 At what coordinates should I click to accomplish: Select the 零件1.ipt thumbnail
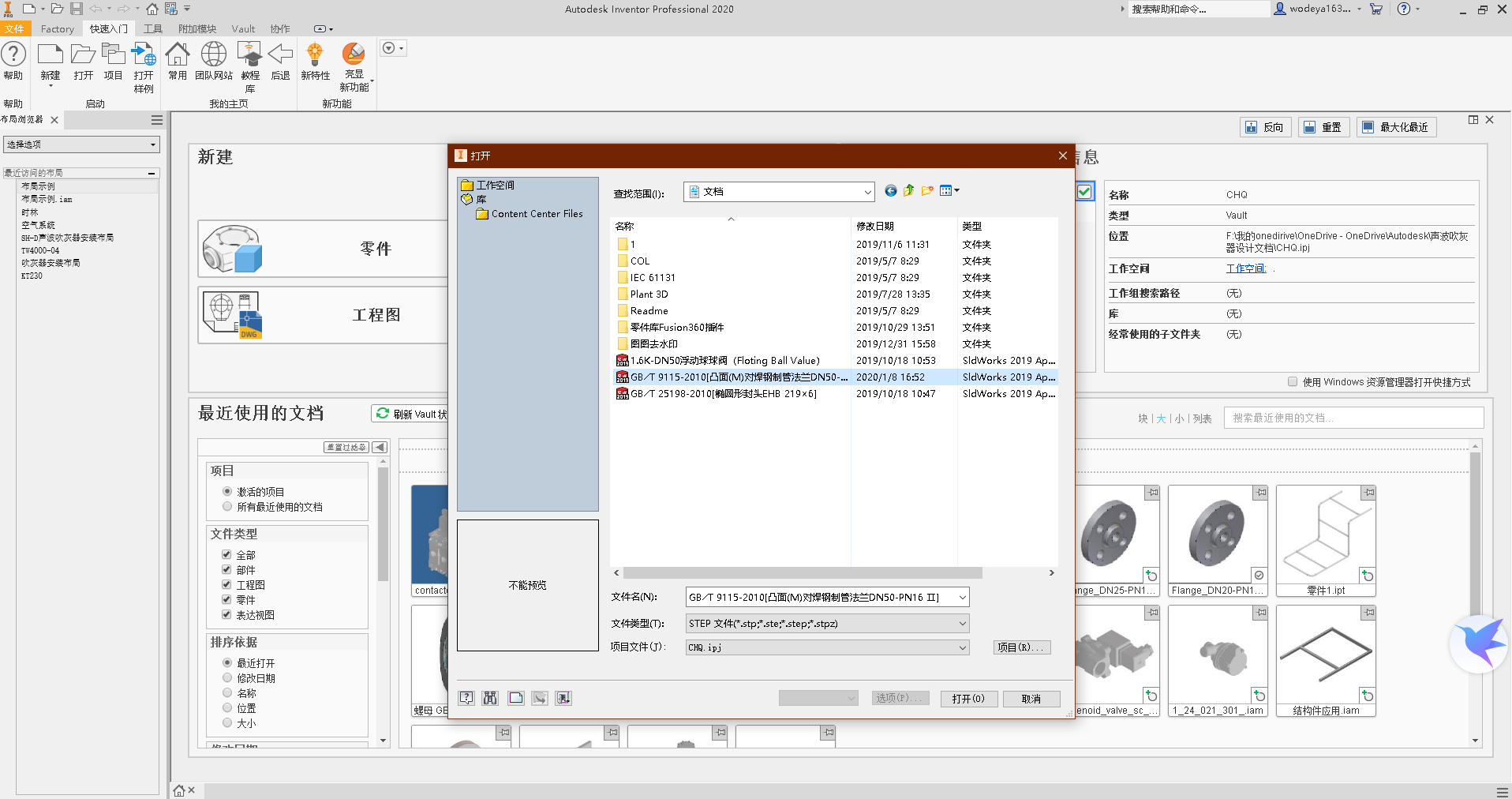click(1326, 541)
